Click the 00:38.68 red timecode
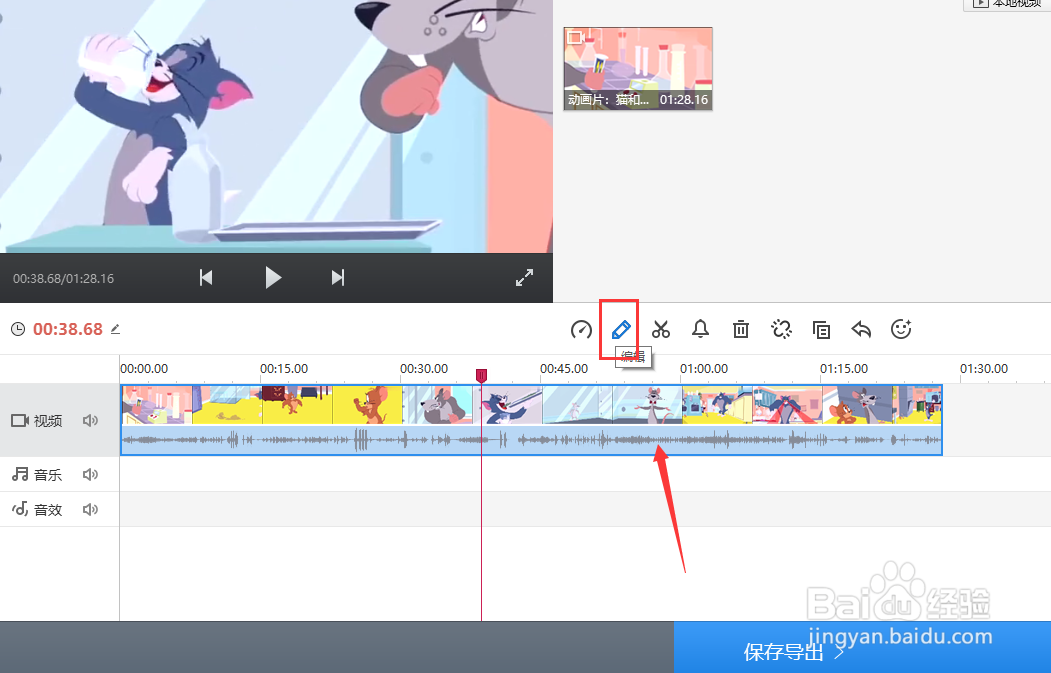Viewport: 1051px width, 673px height. 68,329
